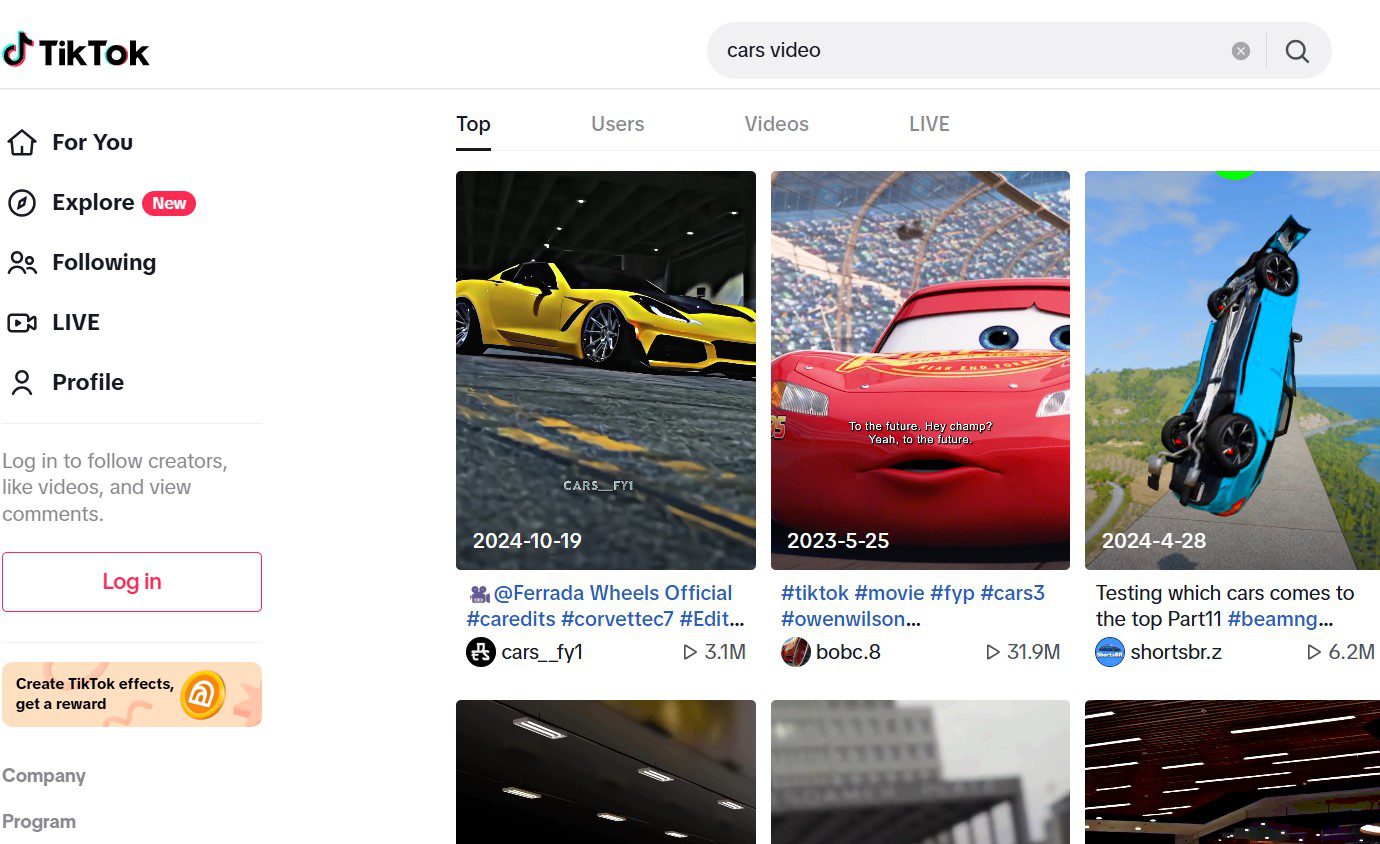Clear the search field text
Viewport: 1380px width, 844px height.
(x=1240, y=51)
